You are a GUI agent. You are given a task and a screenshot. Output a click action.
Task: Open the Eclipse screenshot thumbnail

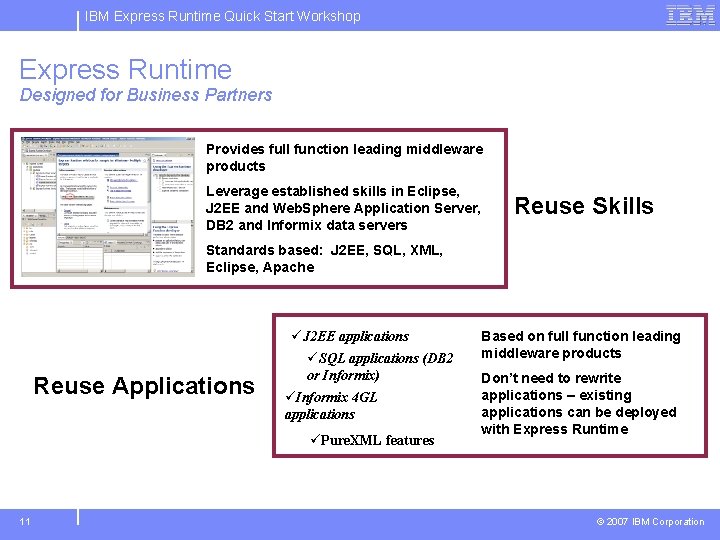click(x=108, y=207)
